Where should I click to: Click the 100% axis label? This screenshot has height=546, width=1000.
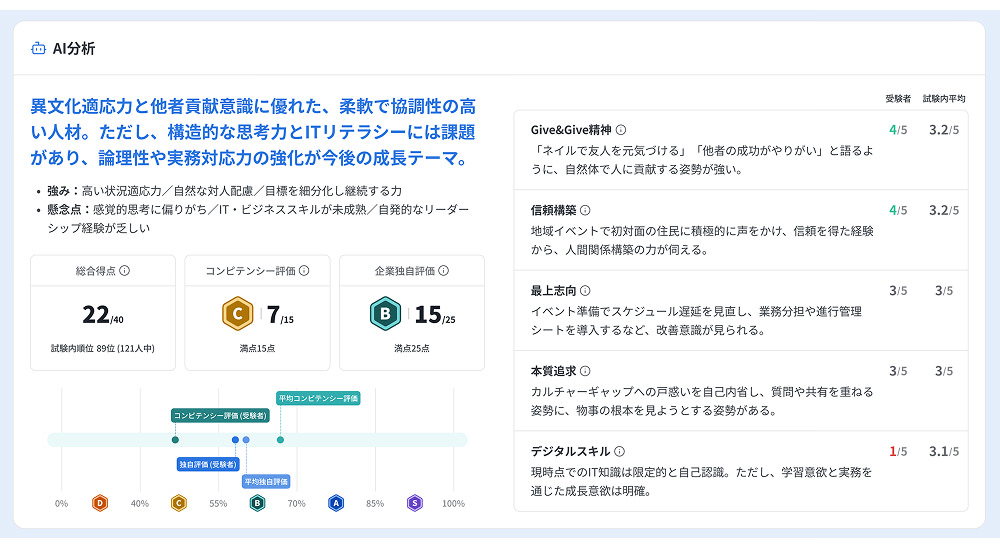pos(453,503)
